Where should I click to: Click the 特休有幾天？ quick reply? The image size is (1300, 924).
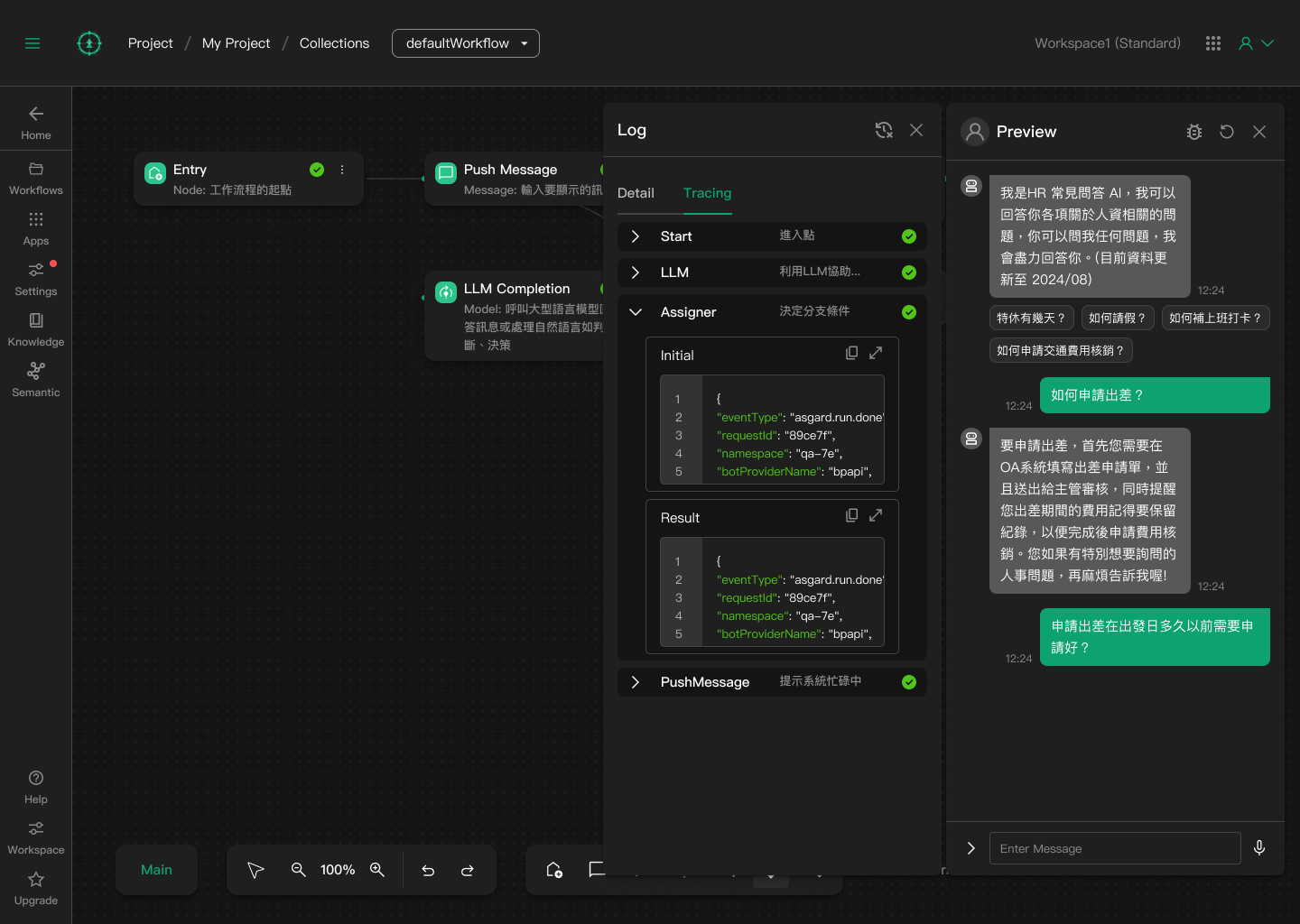pyautogui.click(x=1031, y=318)
